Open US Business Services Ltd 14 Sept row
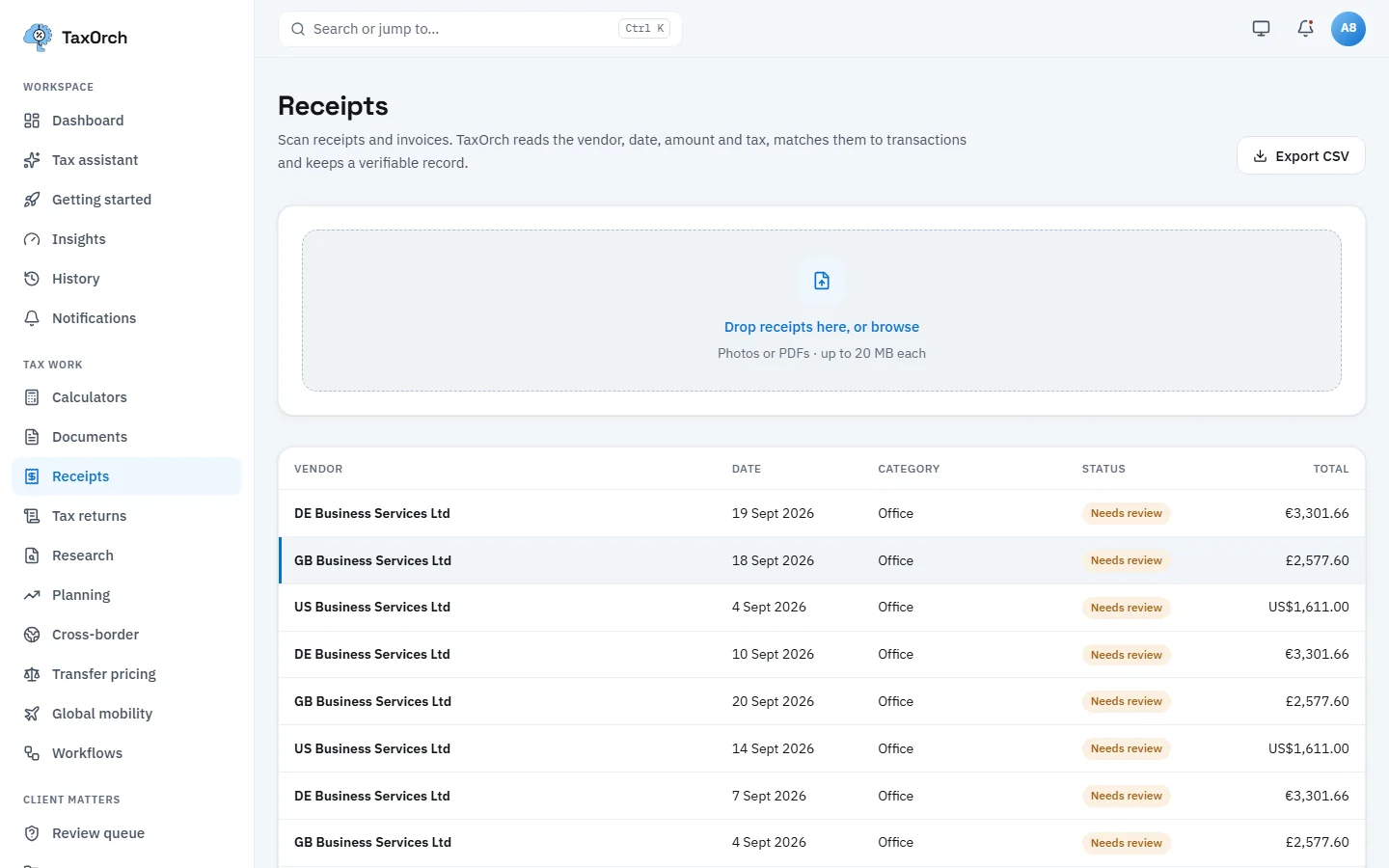 [822, 748]
